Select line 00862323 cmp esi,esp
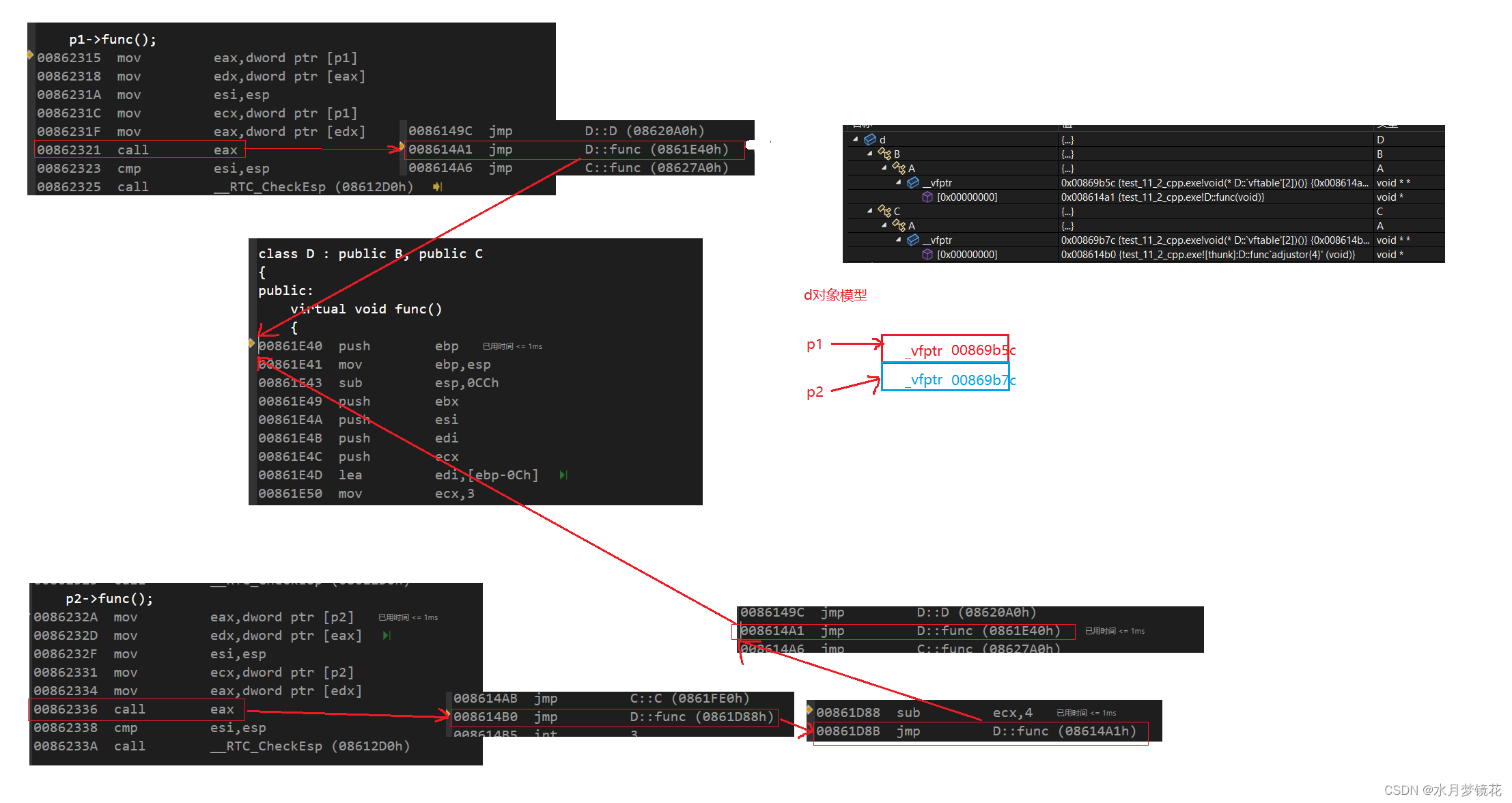The width and height of the screenshot is (1512, 803). click(154, 169)
